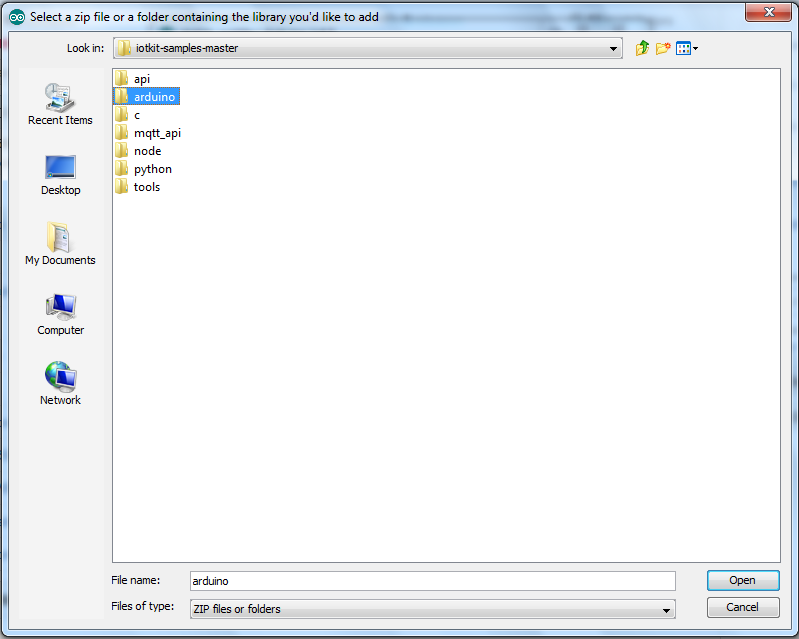799x639 pixels.
Task: Select the api folder
Action: 132,79
